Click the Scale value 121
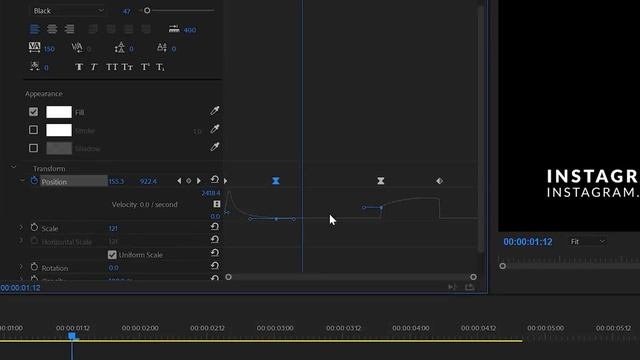This screenshot has width=640, height=360. [x=113, y=229]
